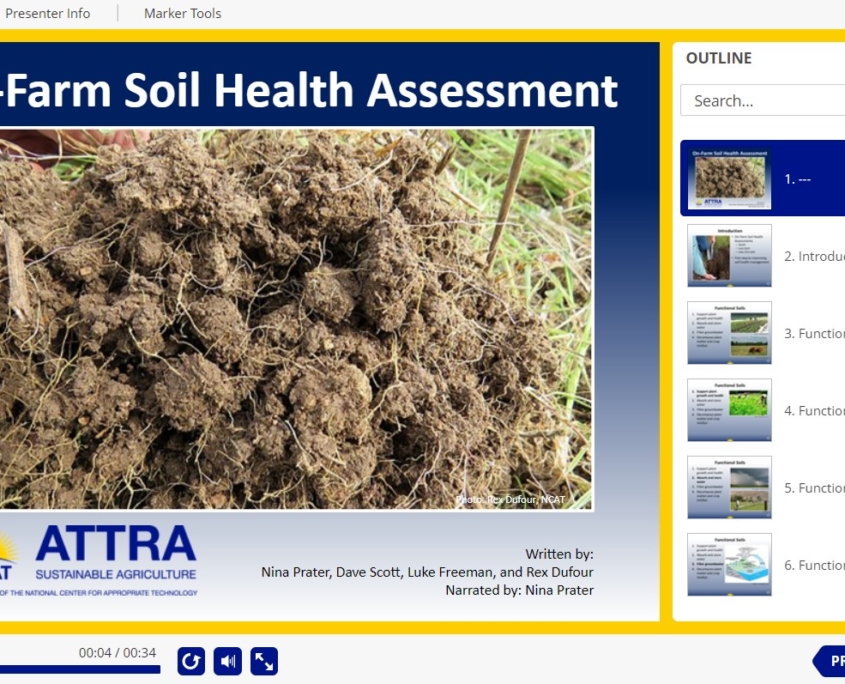Viewport: 845px width, 684px height.
Task: Select slide 5 title text in outline
Action: (814, 488)
